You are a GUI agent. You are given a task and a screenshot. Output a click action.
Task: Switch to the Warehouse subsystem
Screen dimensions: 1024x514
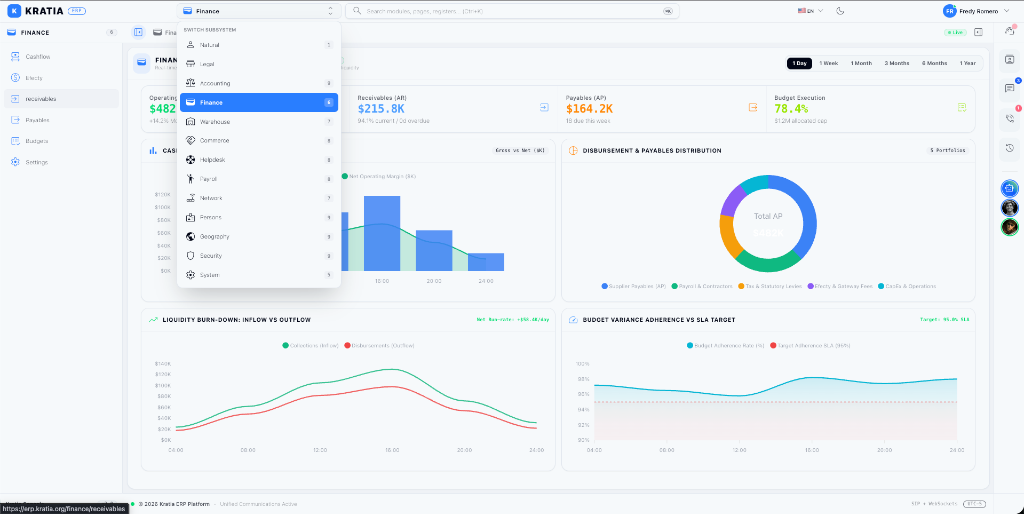[259, 121]
